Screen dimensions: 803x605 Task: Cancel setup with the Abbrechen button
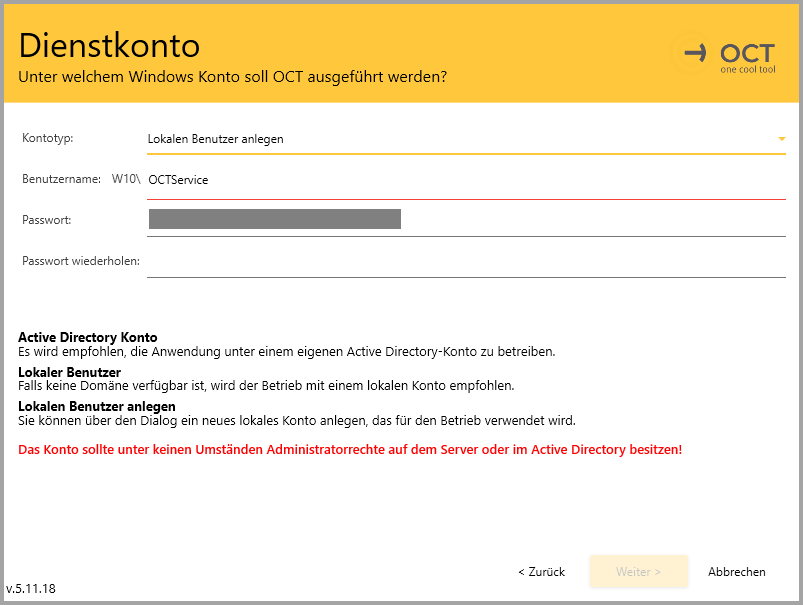click(x=736, y=572)
